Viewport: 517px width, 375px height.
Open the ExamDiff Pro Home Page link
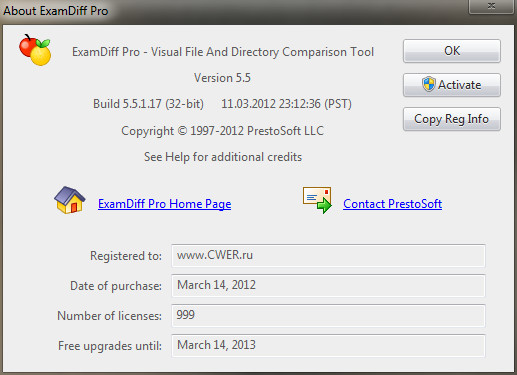click(x=164, y=204)
